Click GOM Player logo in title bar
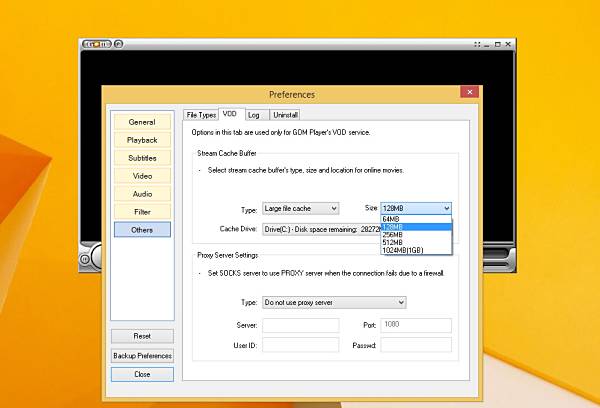 tap(97, 44)
